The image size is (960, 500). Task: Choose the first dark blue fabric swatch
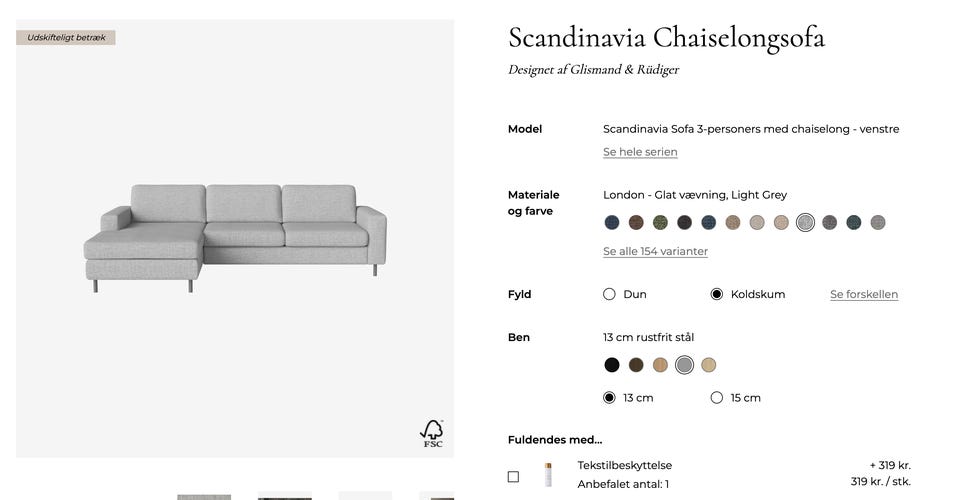612,223
